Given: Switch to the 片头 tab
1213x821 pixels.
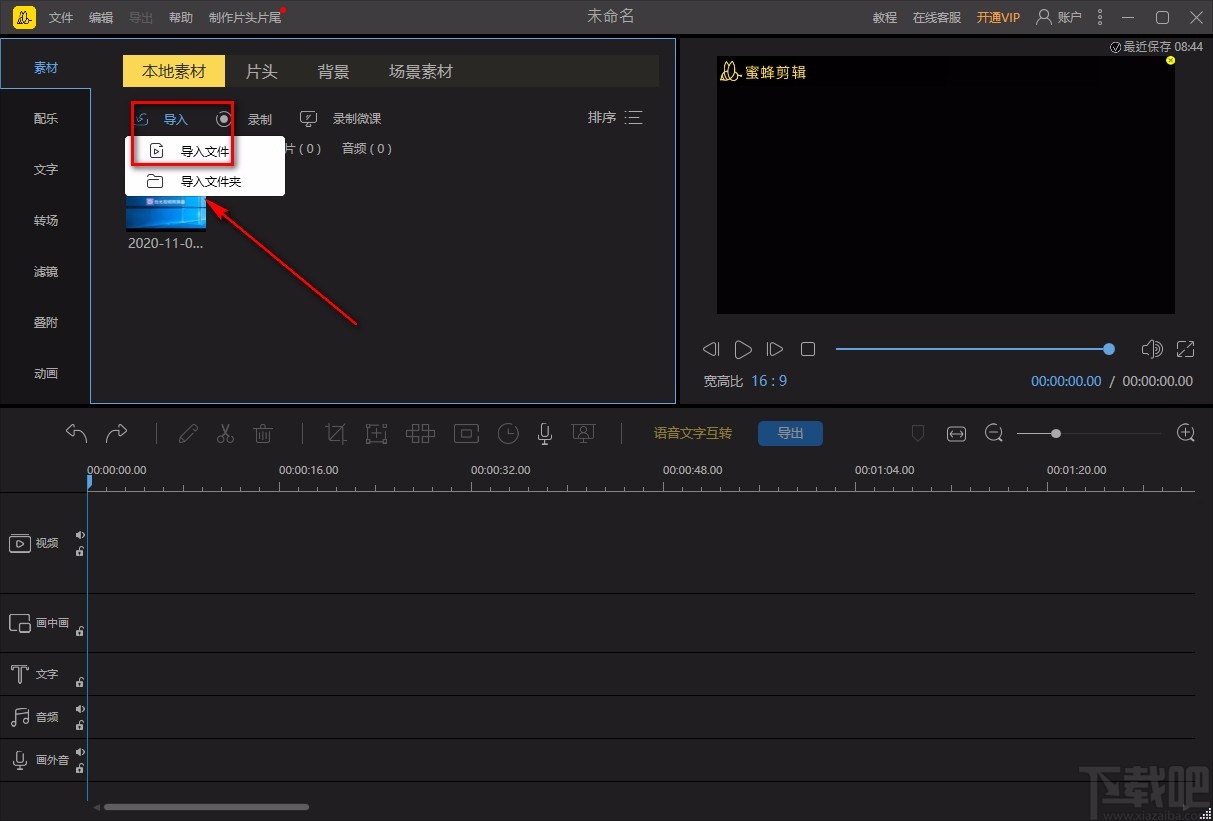Looking at the screenshot, I should point(261,72).
